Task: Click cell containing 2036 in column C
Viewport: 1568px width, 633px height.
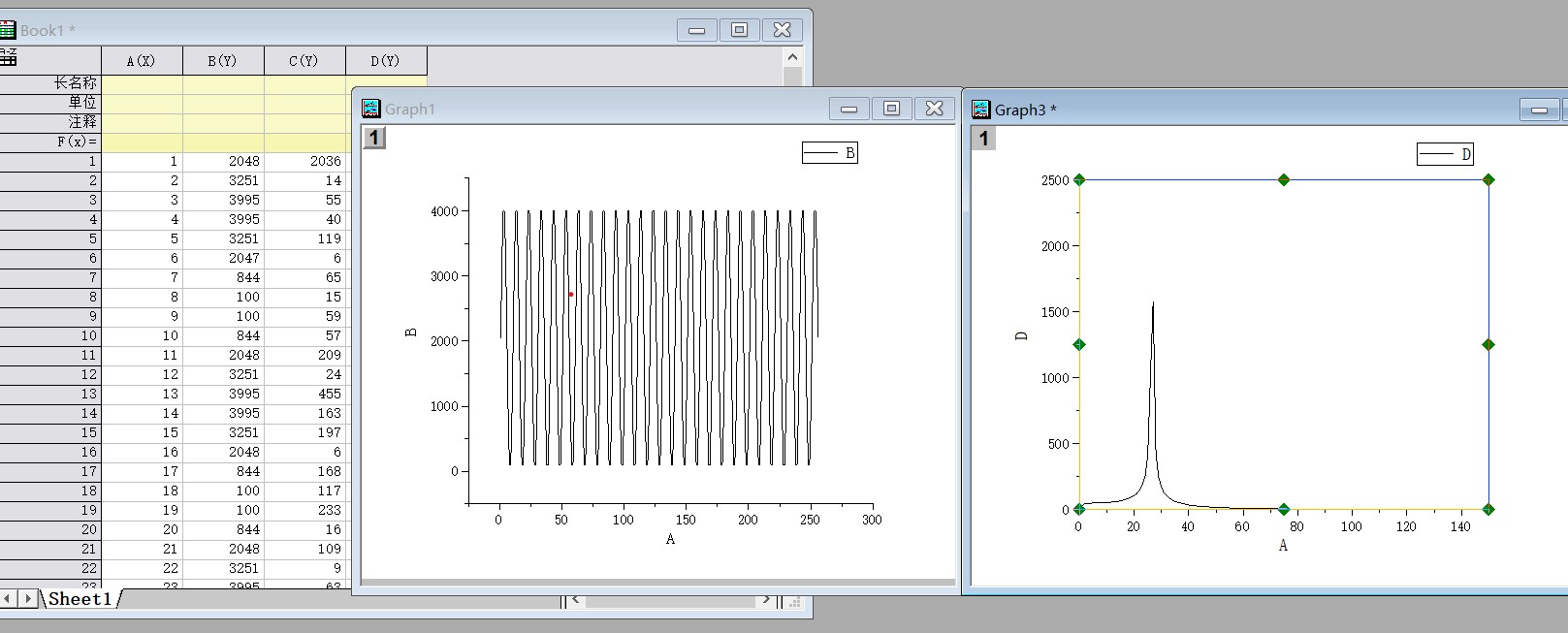Action: (x=304, y=162)
